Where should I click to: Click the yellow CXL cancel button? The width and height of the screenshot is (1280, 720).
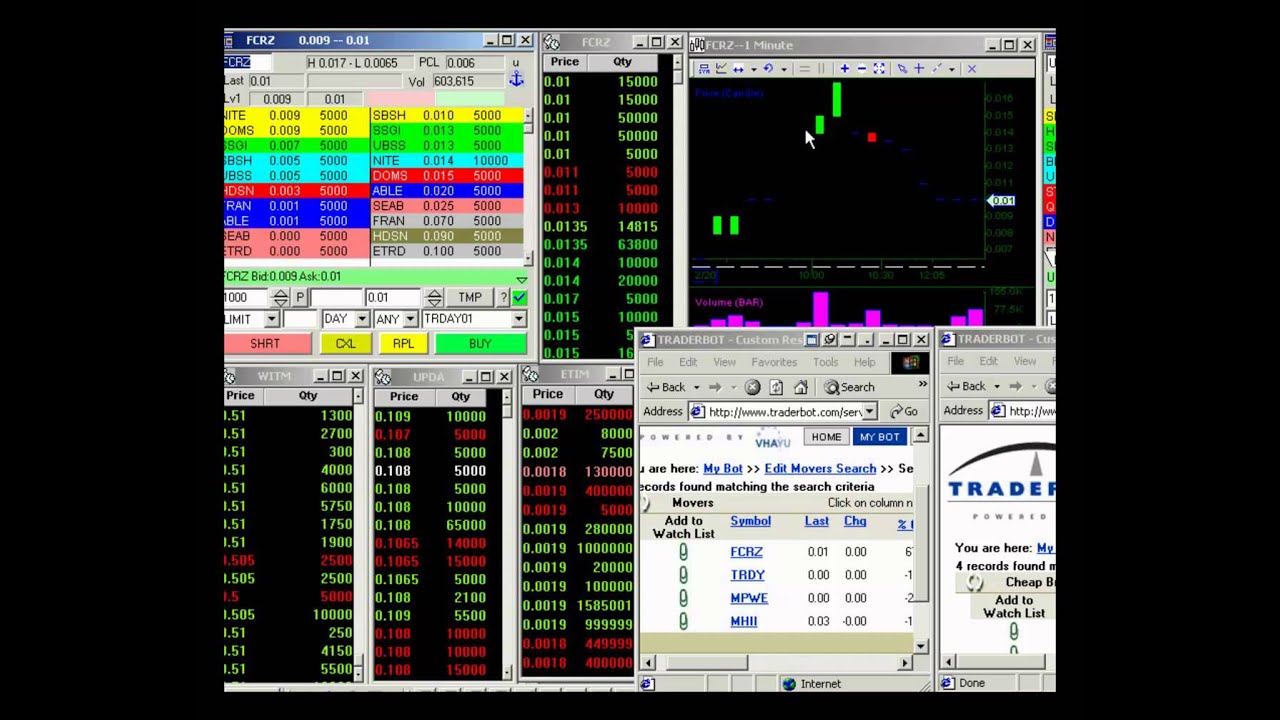pyautogui.click(x=345, y=344)
